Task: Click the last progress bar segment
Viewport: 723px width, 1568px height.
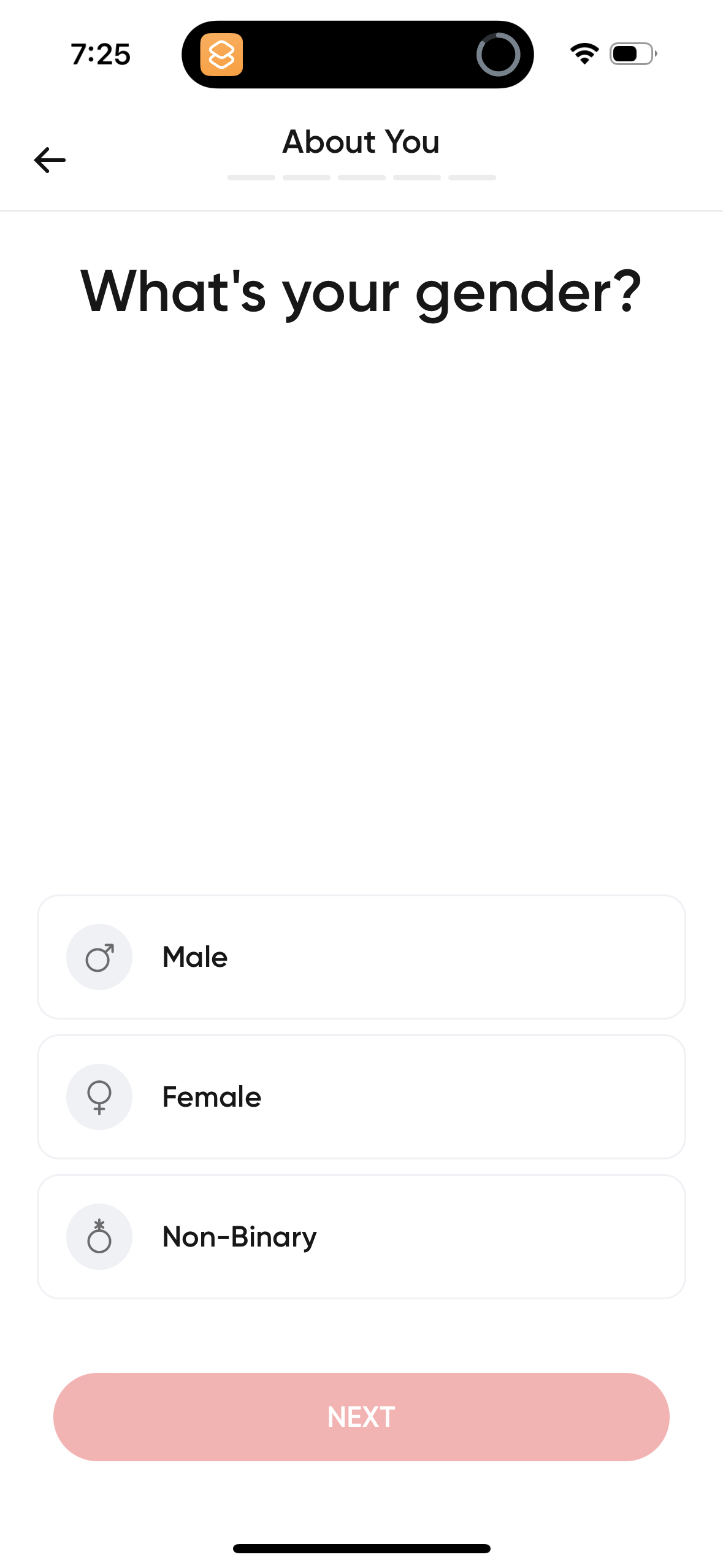Action: pyautogui.click(x=471, y=178)
